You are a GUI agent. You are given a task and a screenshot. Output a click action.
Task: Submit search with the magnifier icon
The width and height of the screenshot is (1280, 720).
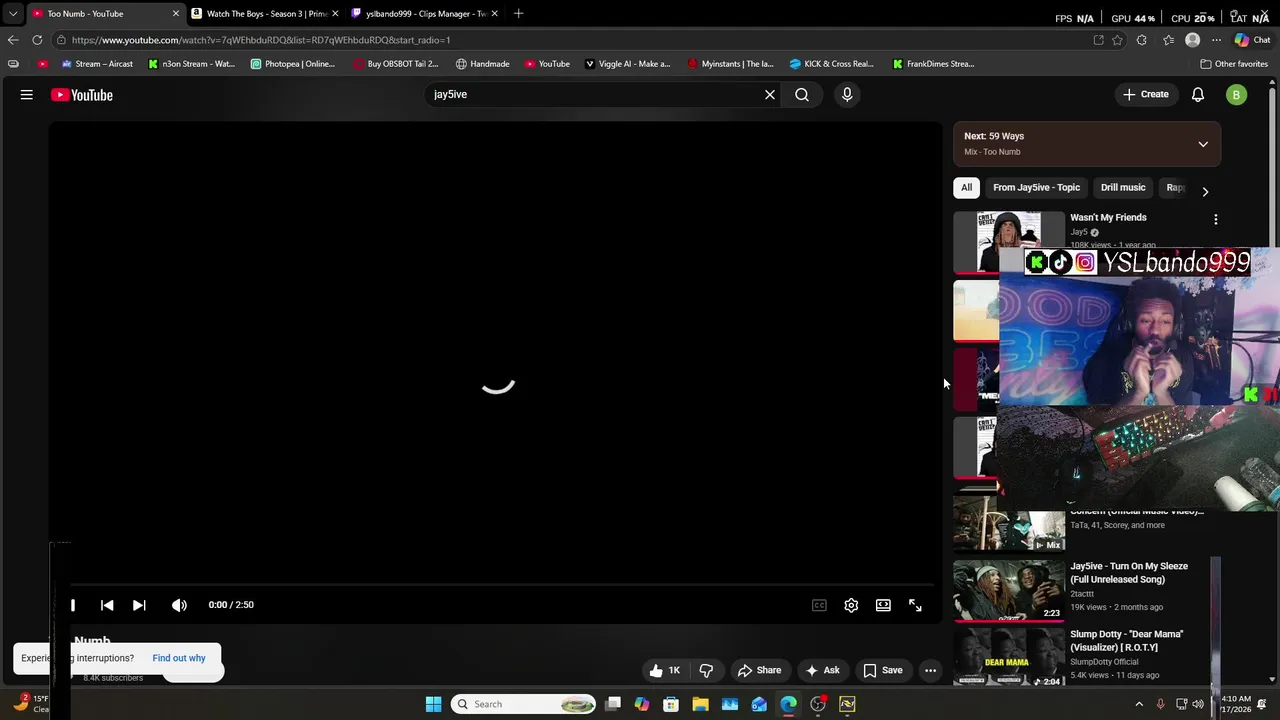802,94
